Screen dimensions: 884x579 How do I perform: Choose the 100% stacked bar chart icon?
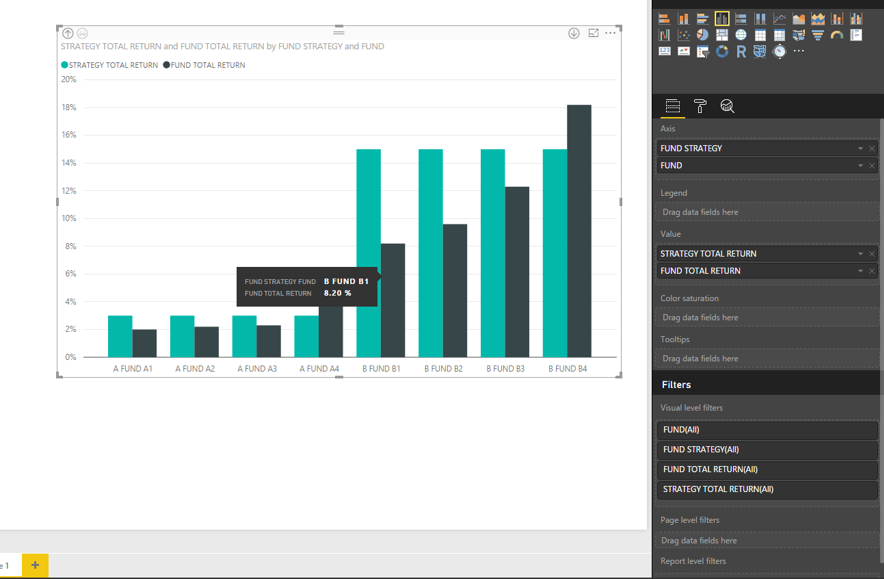tap(741, 19)
